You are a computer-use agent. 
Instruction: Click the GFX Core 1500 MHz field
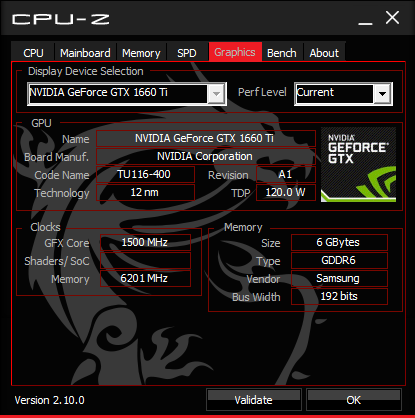pos(145,242)
